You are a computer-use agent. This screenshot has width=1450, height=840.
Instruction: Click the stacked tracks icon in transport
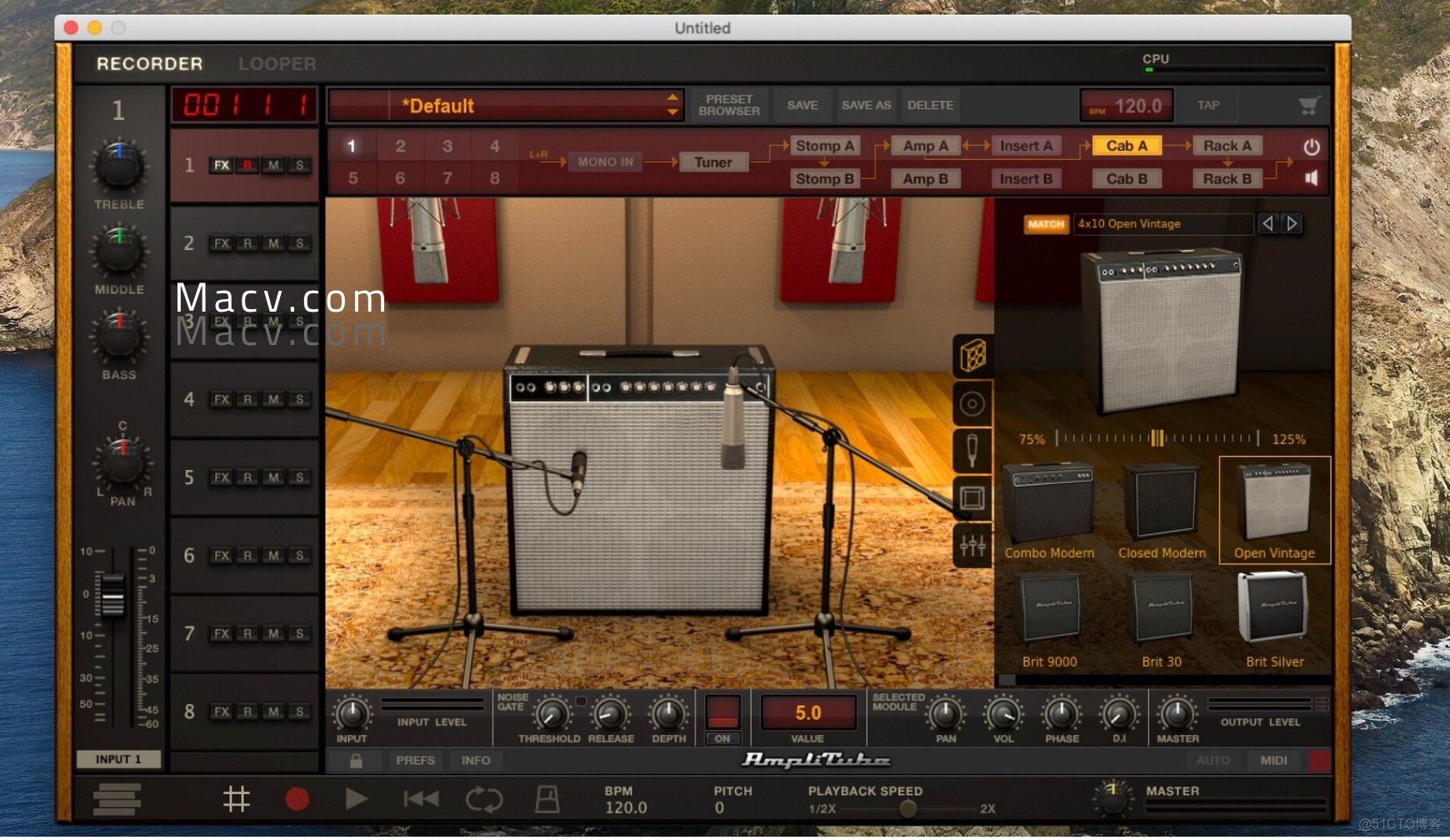point(117,799)
